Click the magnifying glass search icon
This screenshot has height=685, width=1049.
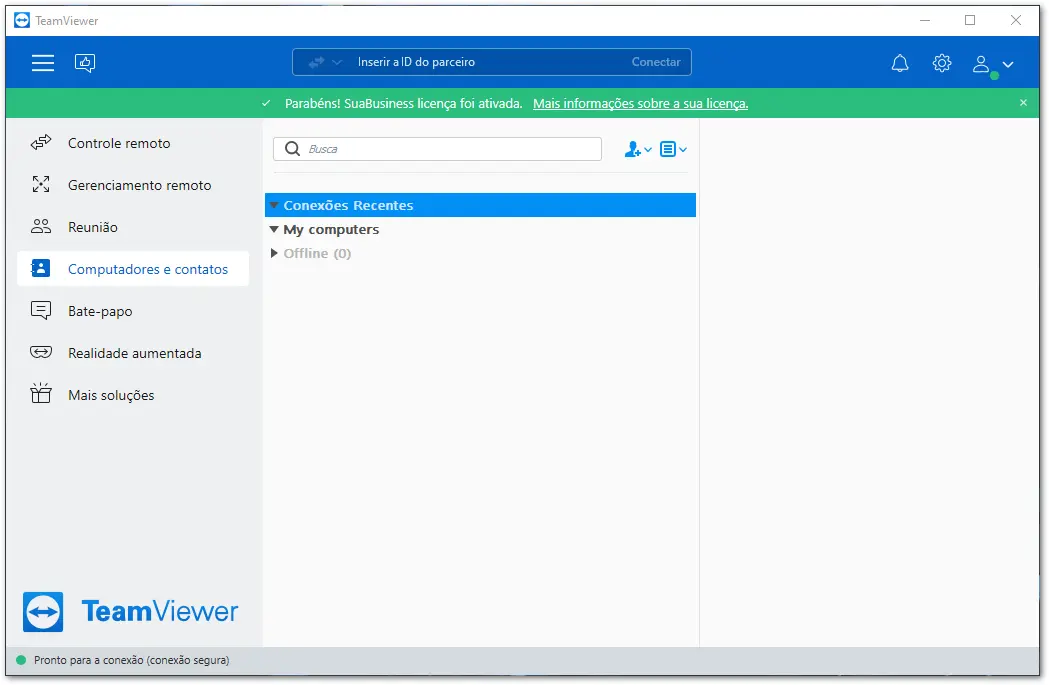(292, 149)
